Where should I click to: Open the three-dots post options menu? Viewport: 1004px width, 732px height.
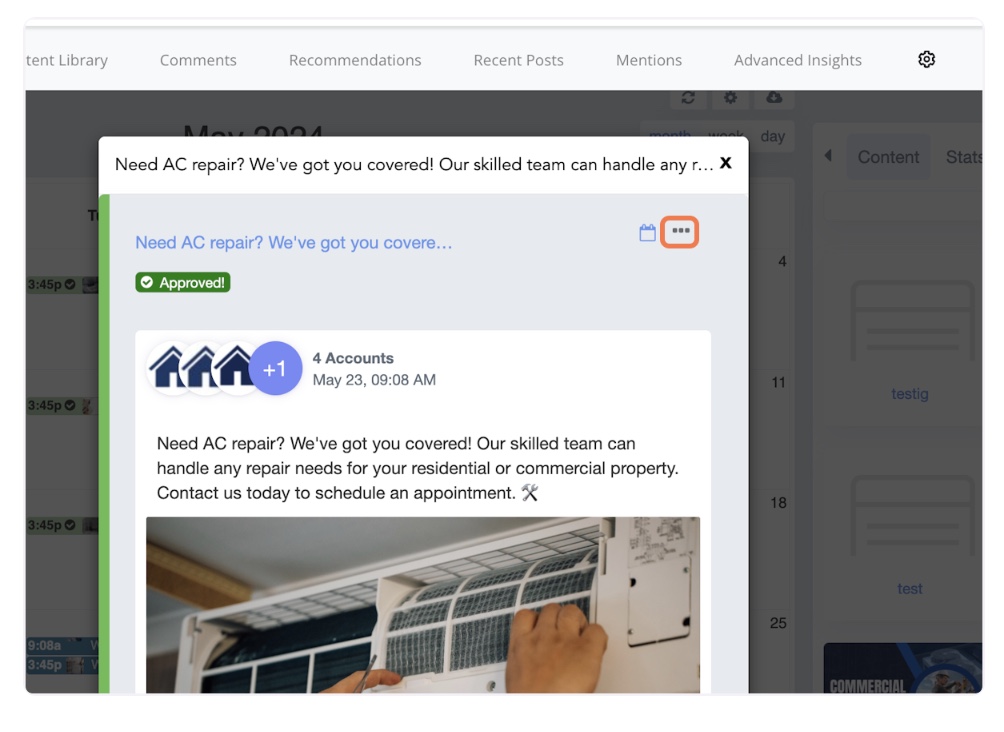(x=680, y=232)
